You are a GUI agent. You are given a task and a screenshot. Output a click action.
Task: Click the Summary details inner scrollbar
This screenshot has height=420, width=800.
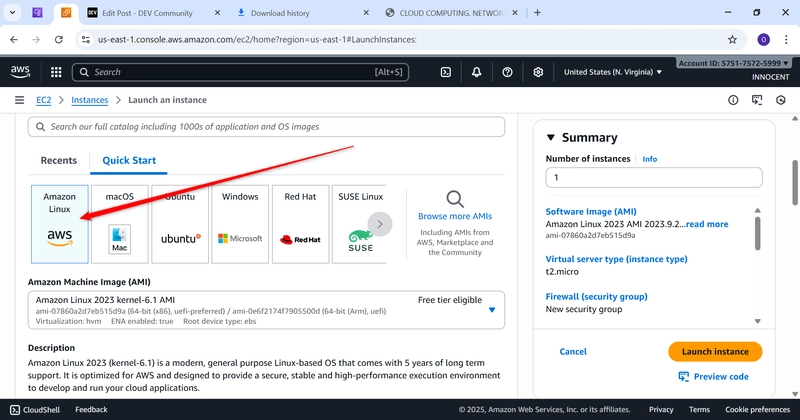tap(758, 234)
